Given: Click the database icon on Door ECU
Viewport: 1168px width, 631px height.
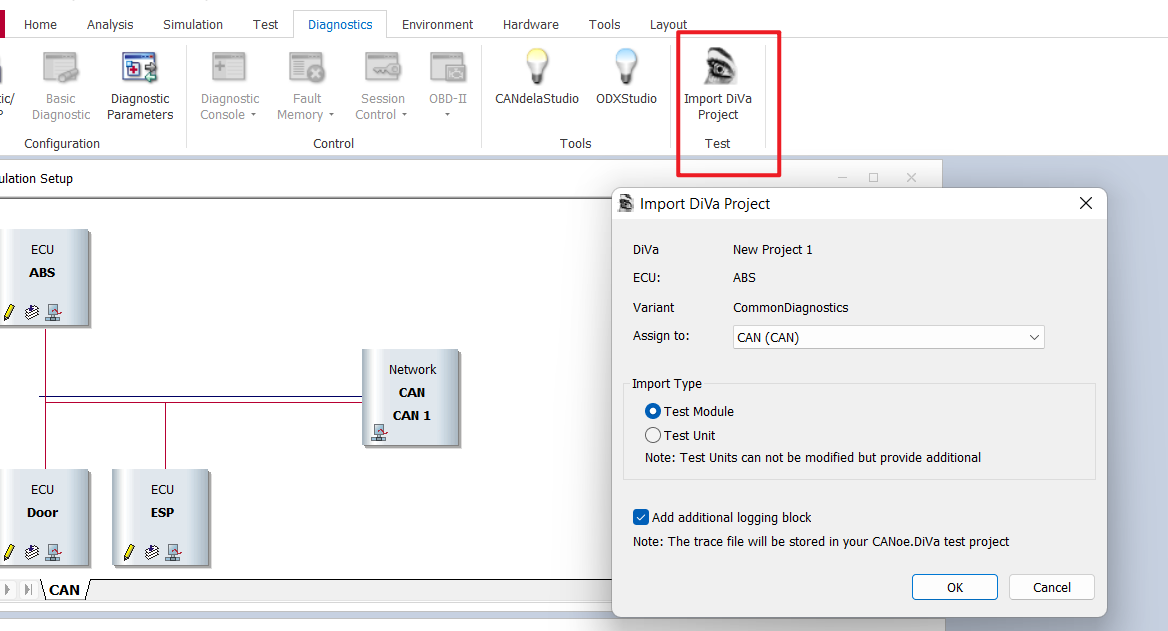Looking at the screenshot, I should click(x=31, y=552).
